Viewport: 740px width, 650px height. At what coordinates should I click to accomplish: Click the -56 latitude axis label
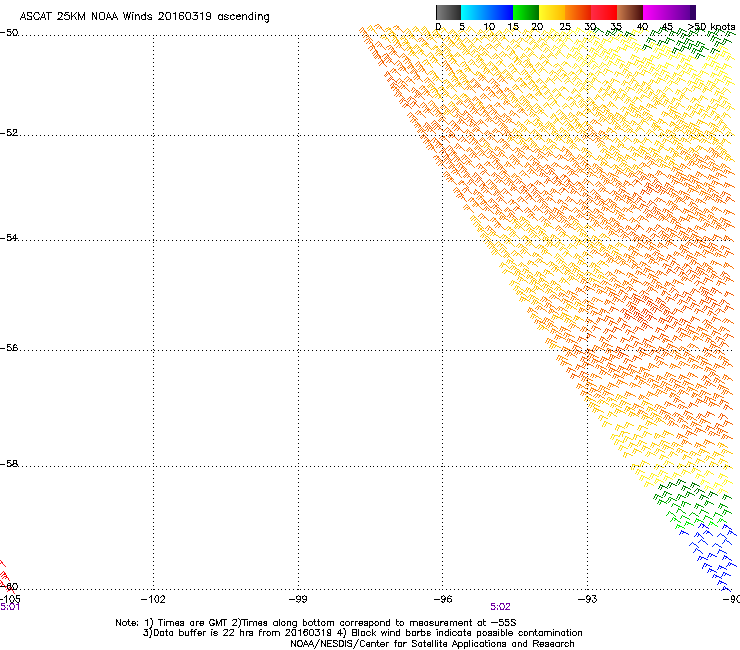[x=9, y=348]
